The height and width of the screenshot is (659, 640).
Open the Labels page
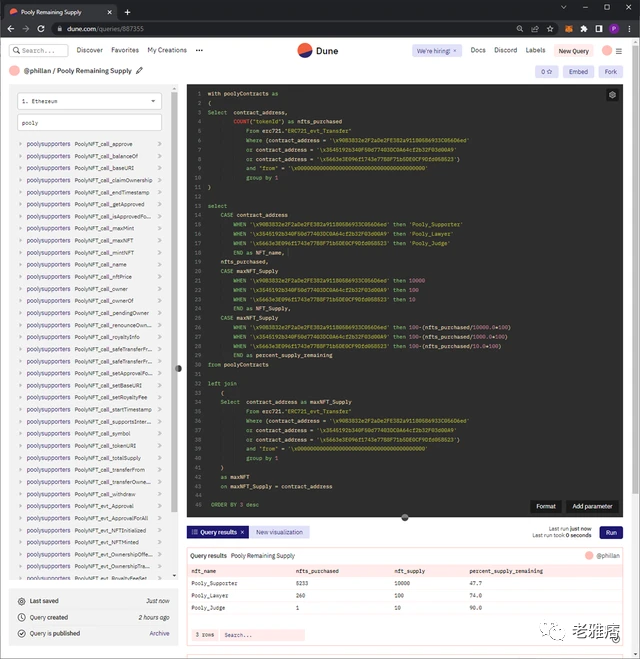535,50
